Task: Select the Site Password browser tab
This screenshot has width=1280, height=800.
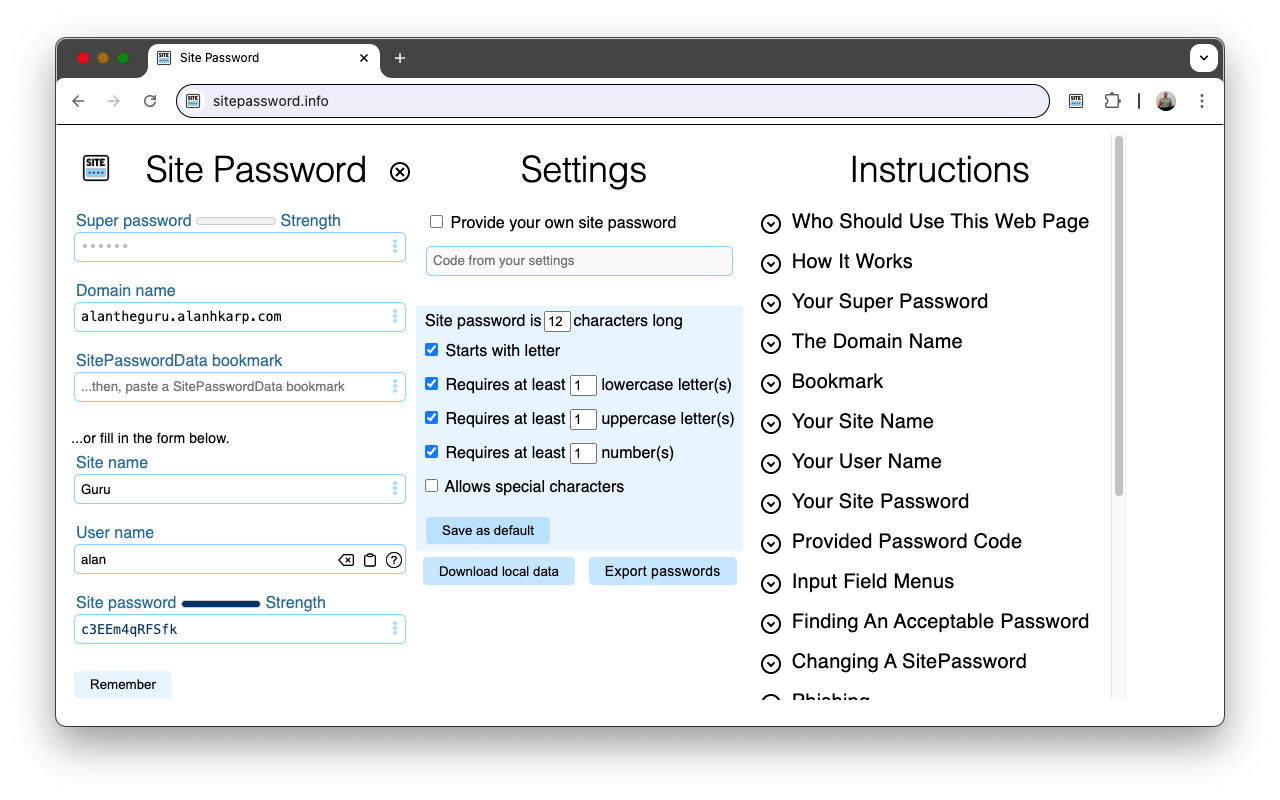Action: click(x=262, y=58)
